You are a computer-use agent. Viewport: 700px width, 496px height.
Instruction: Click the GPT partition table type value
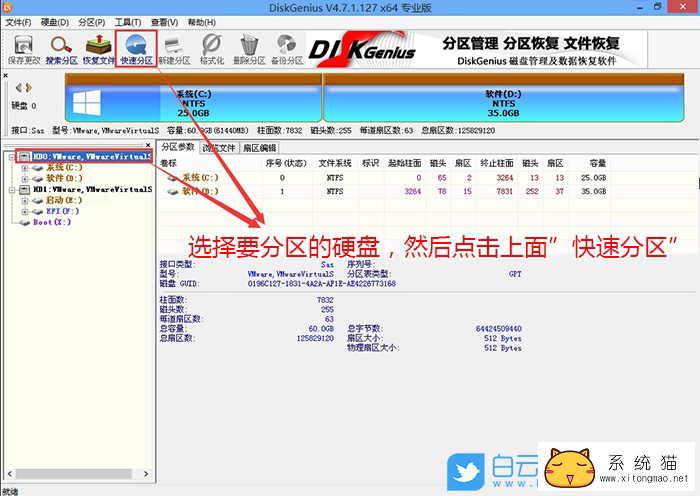pos(515,274)
